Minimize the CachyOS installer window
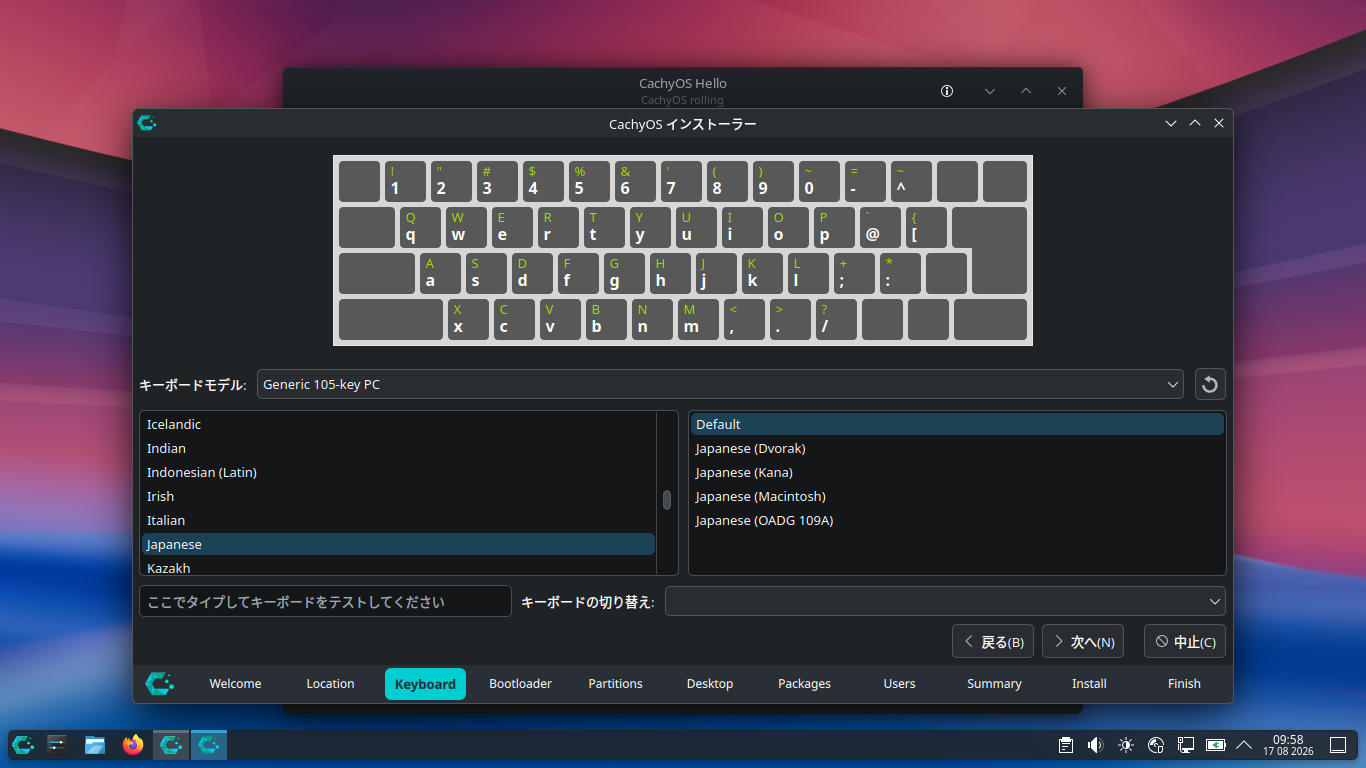The image size is (1366, 768). coord(1171,123)
